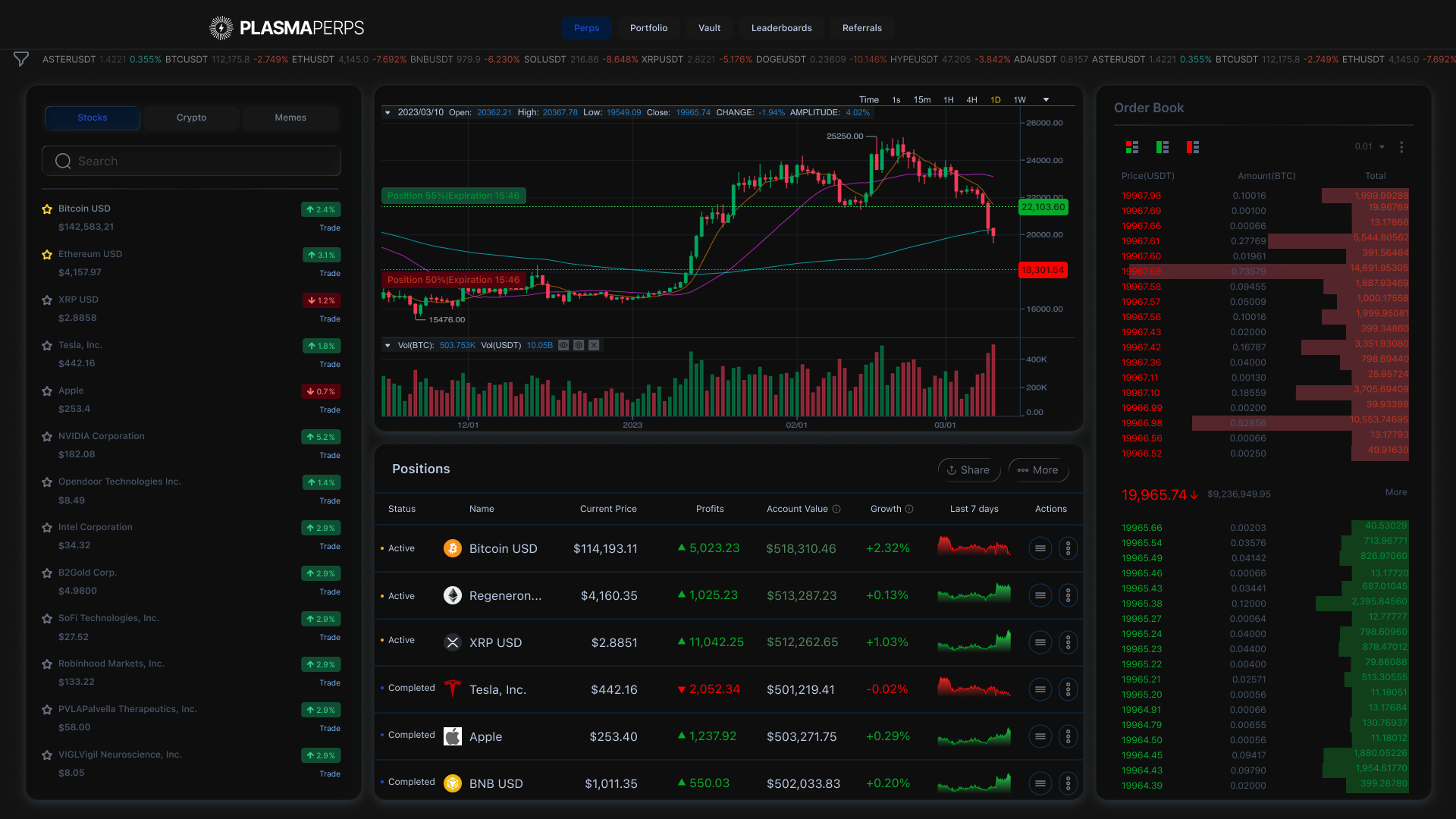Switch to the Crypto tab

pos(191,118)
